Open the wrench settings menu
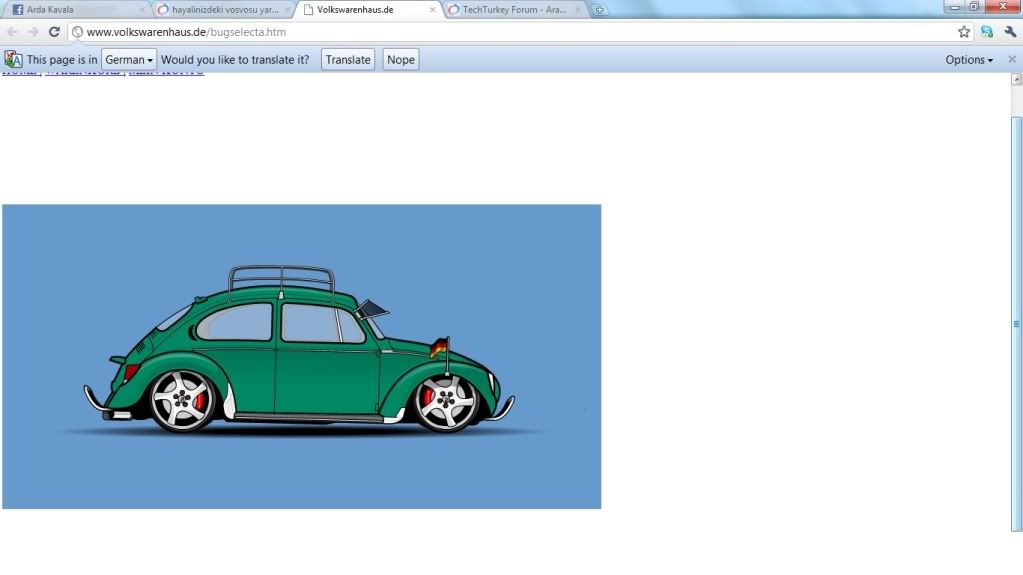The width and height of the screenshot is (1023, 575). 1010,32
